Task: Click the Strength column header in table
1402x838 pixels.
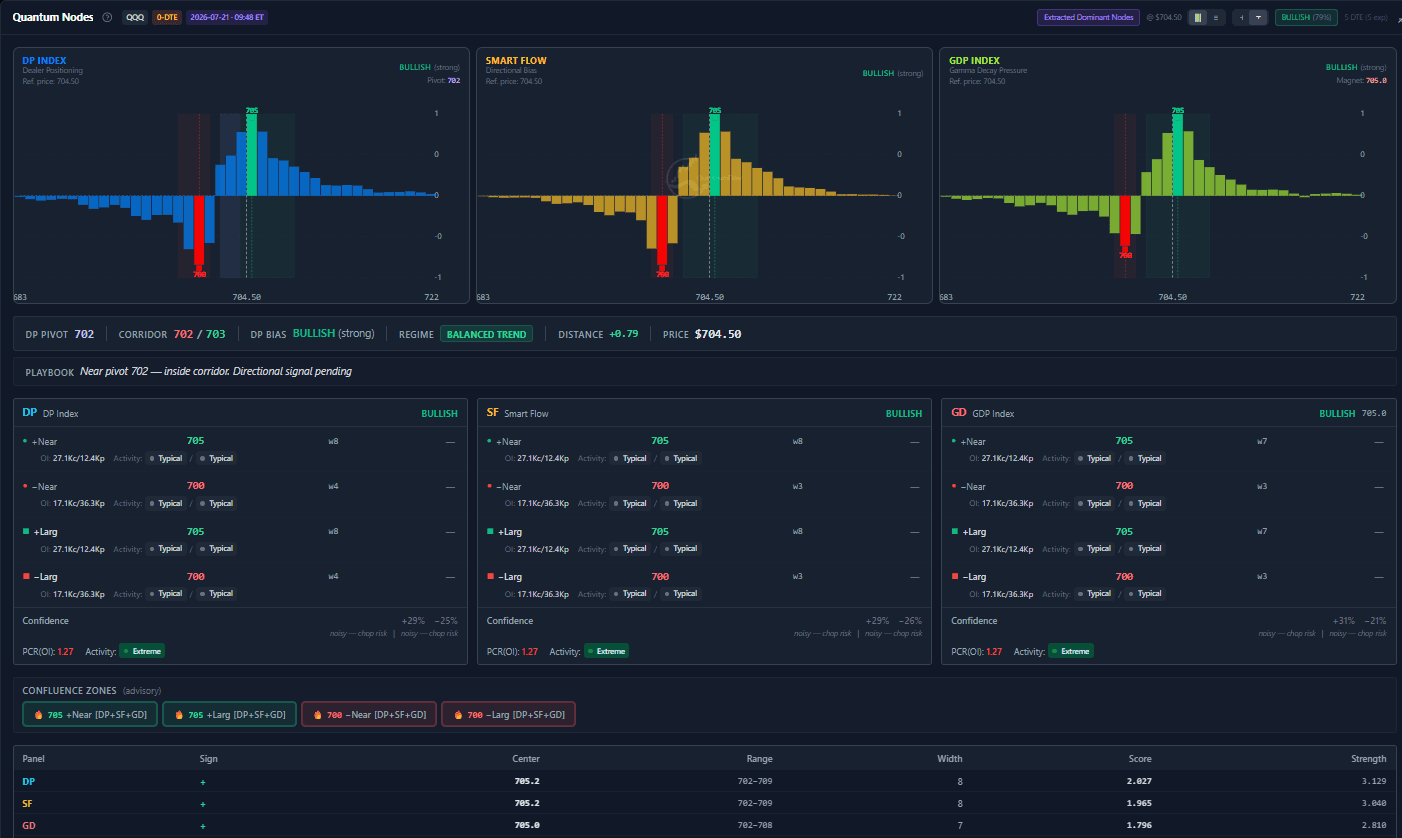Action: tap(1368, 759)
